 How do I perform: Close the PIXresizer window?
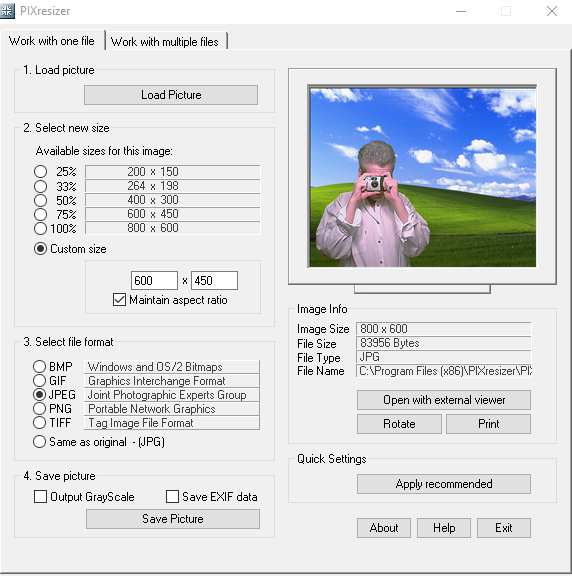tap(552, 11)
